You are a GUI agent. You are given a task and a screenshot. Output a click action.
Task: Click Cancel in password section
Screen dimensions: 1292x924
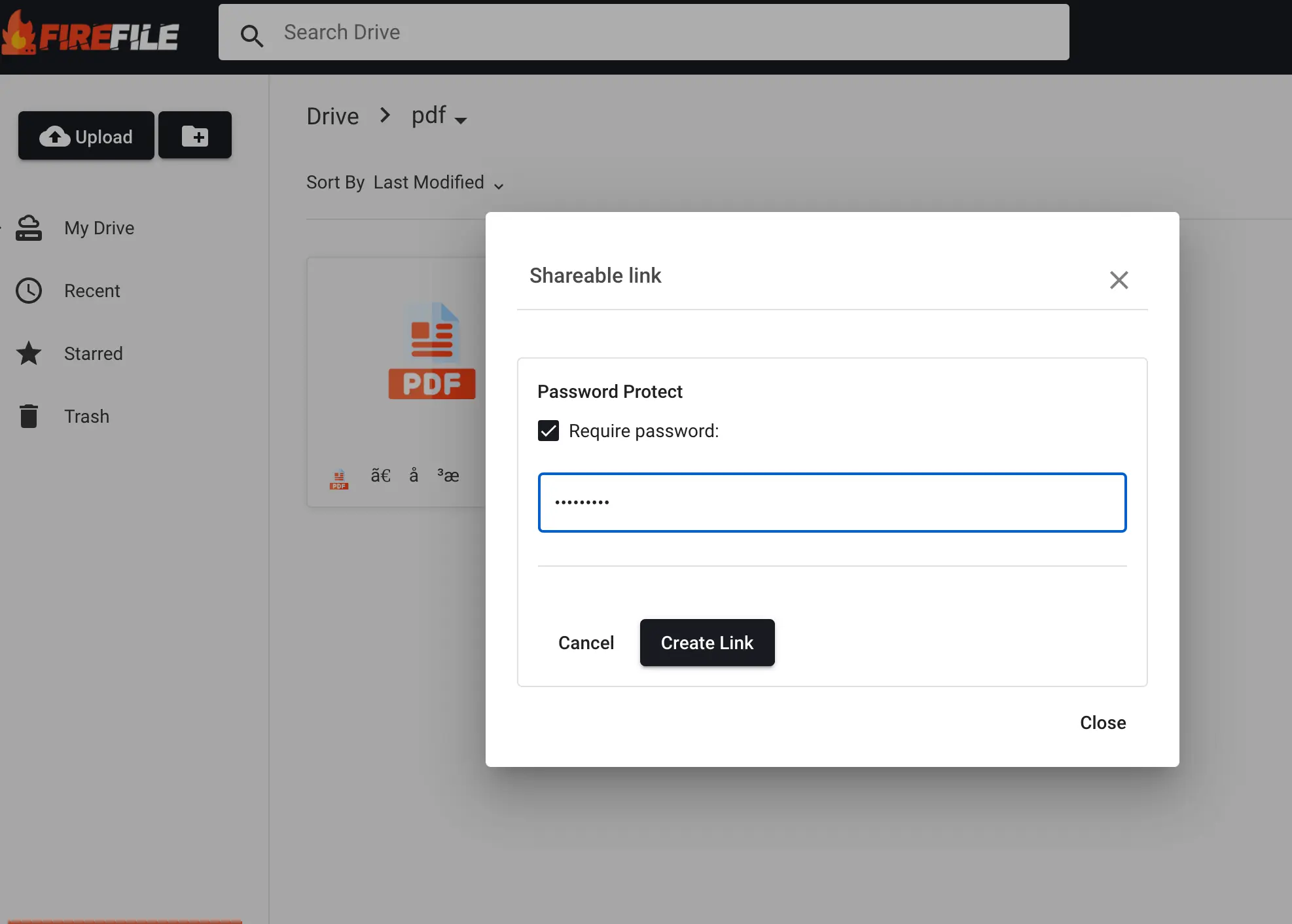click(x=586, y=643)
